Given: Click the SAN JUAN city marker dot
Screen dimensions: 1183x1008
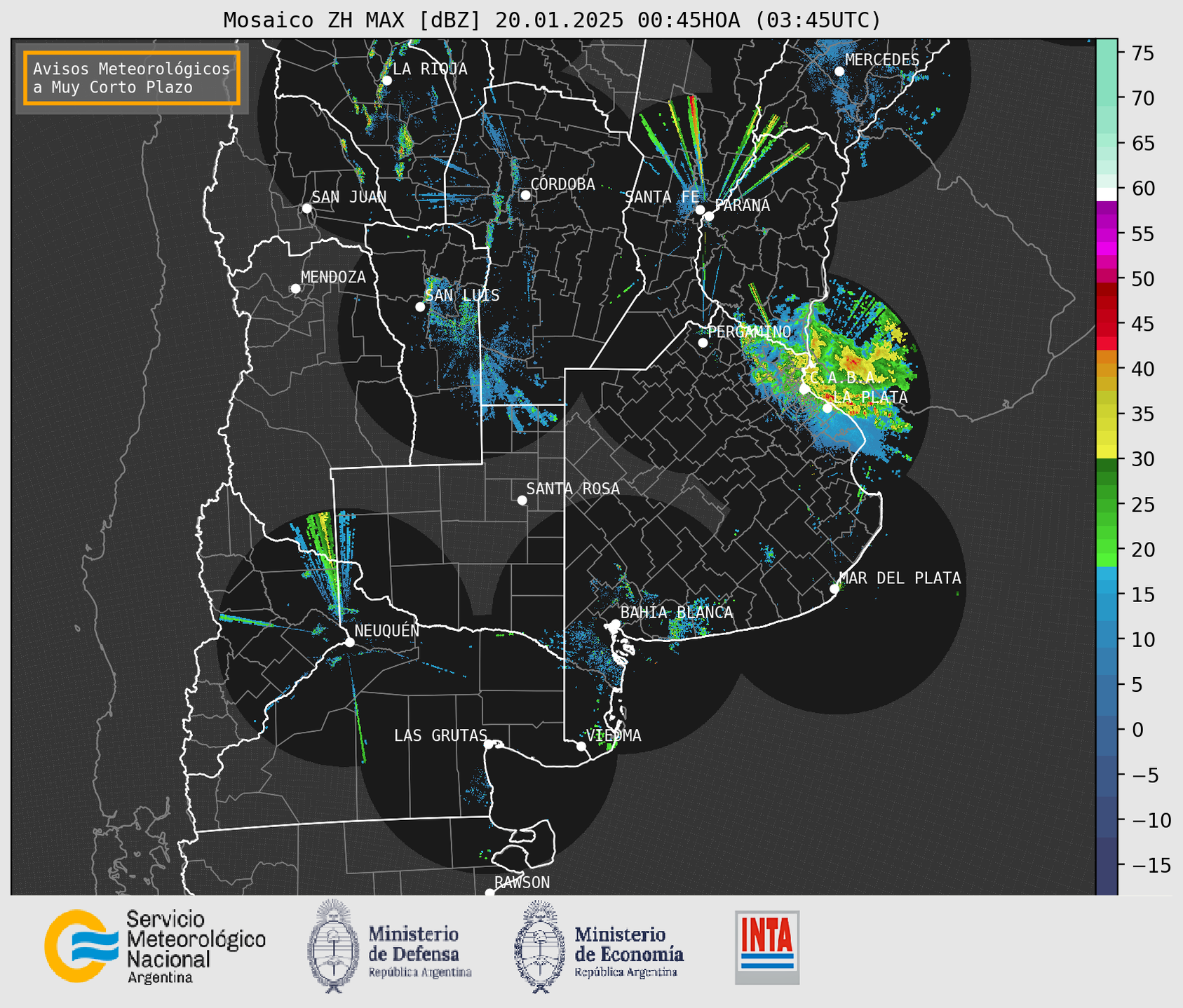Looking at the screenshot, I should click(x=306, y=208).
